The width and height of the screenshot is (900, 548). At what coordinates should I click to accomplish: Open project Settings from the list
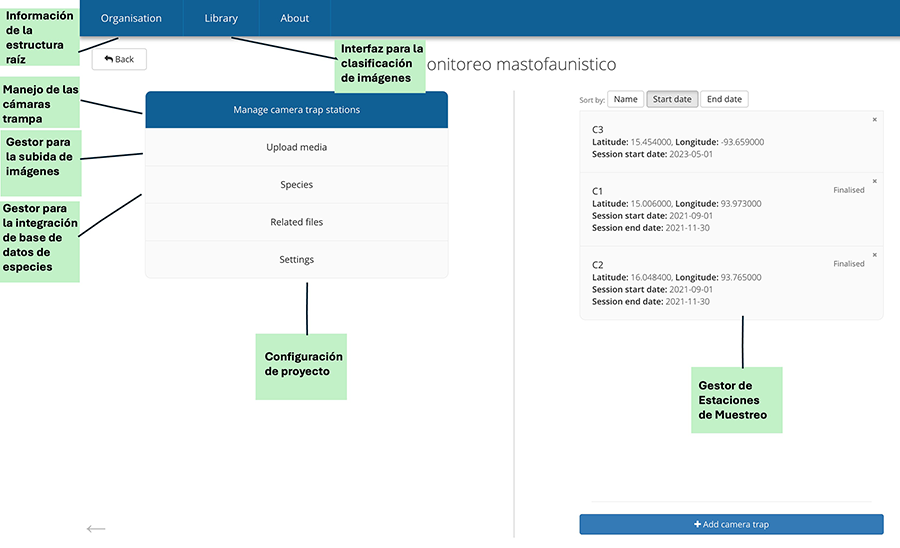(x=296, y=260)
